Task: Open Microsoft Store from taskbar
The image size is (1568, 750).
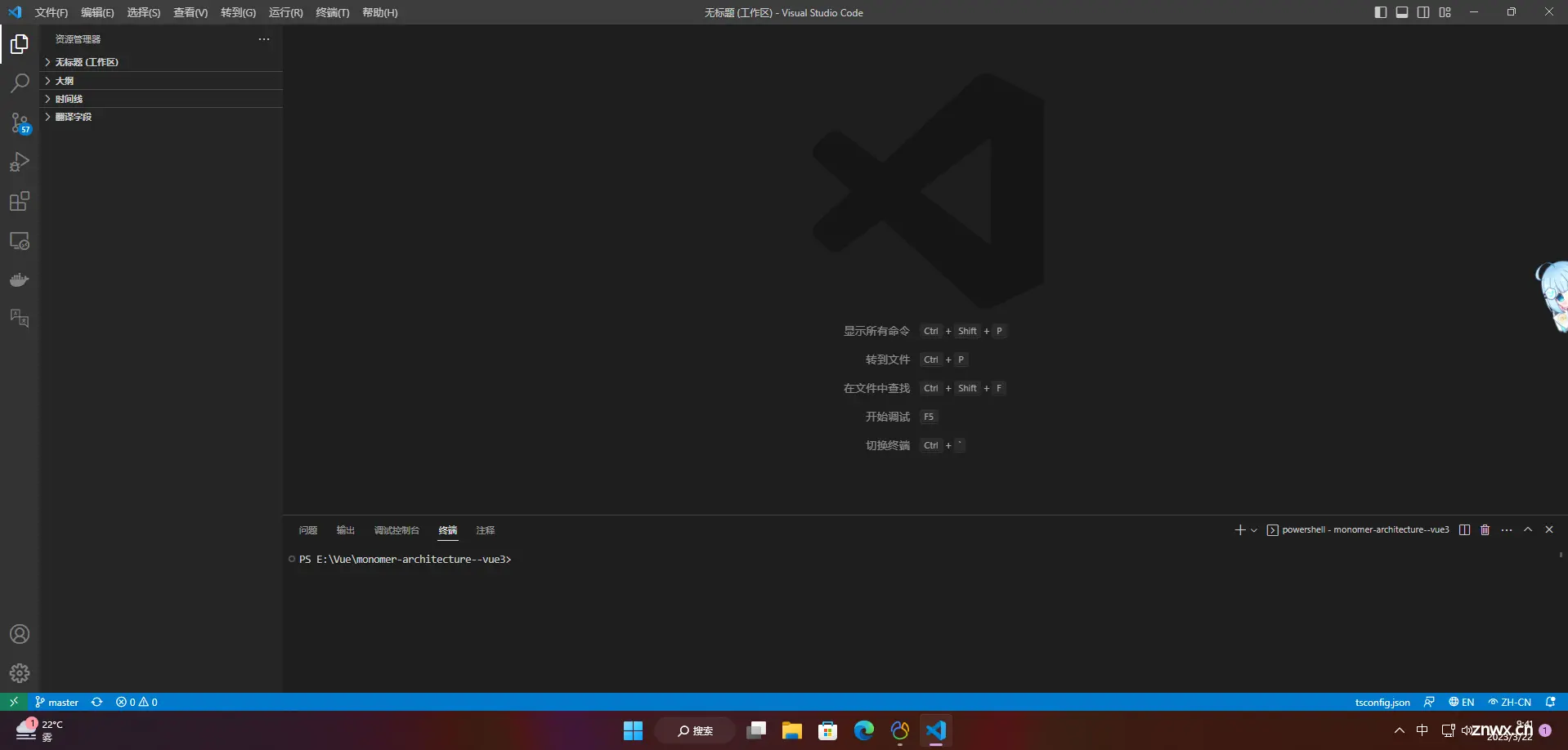Action: 828,730
